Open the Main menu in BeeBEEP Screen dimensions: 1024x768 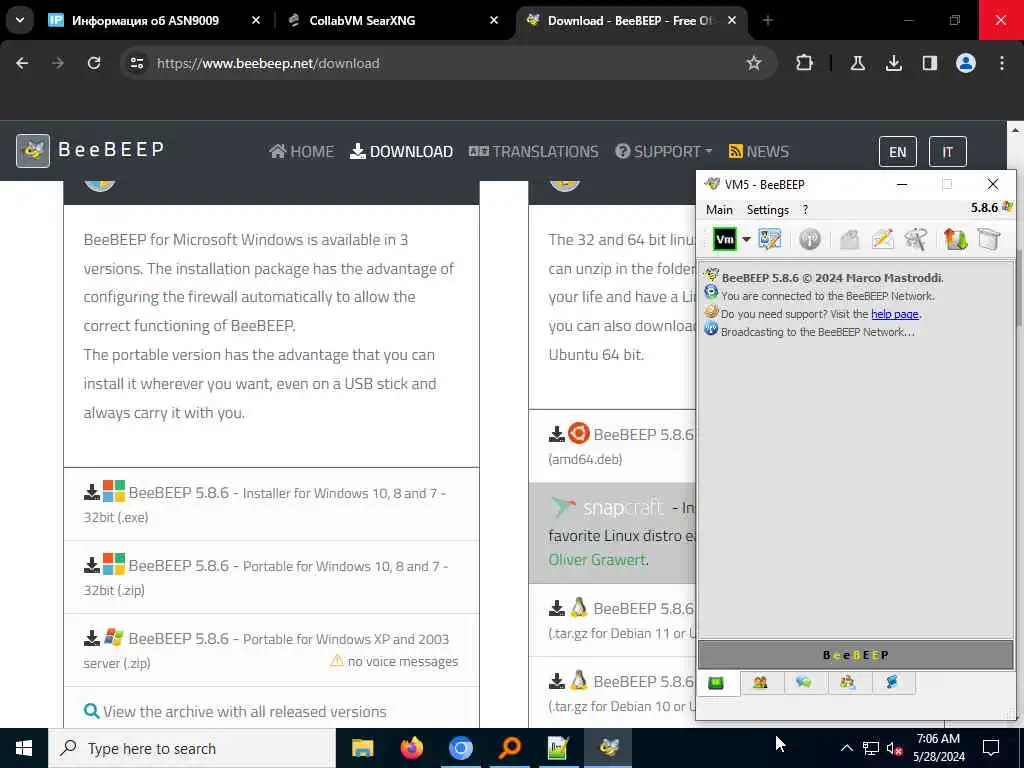pos(719,210)
